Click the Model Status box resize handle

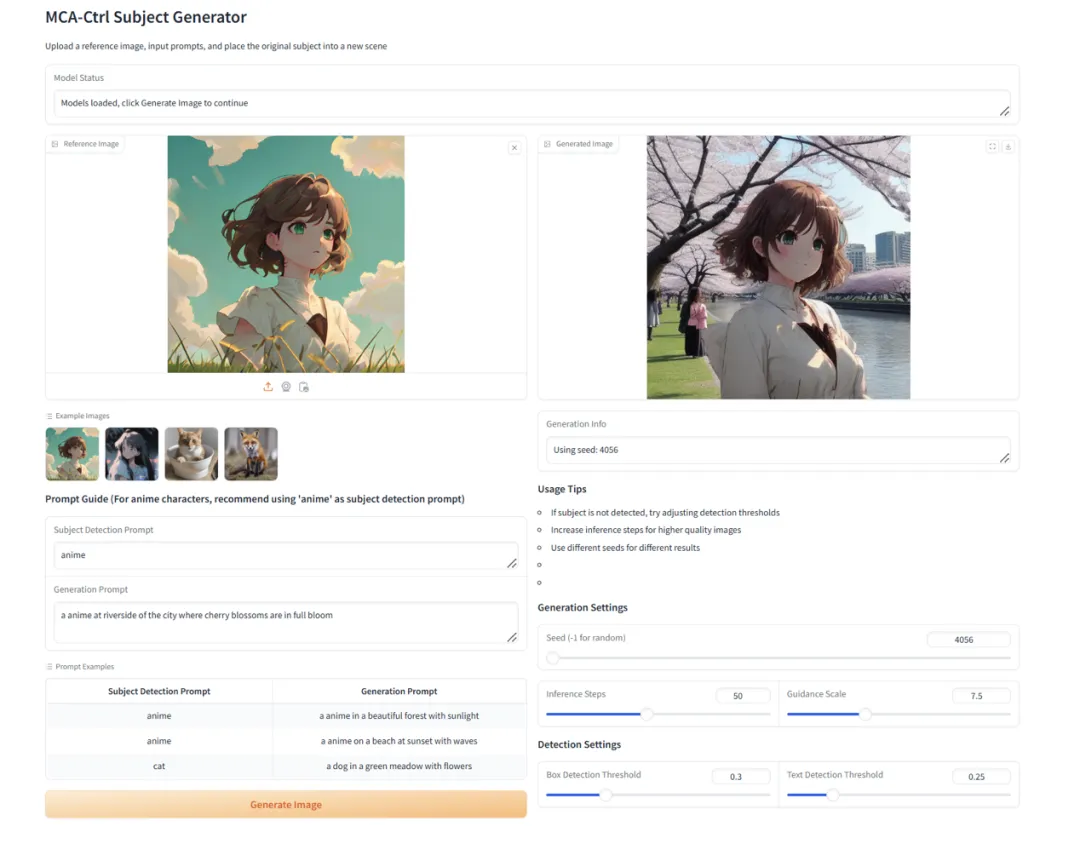[1004, 112]
